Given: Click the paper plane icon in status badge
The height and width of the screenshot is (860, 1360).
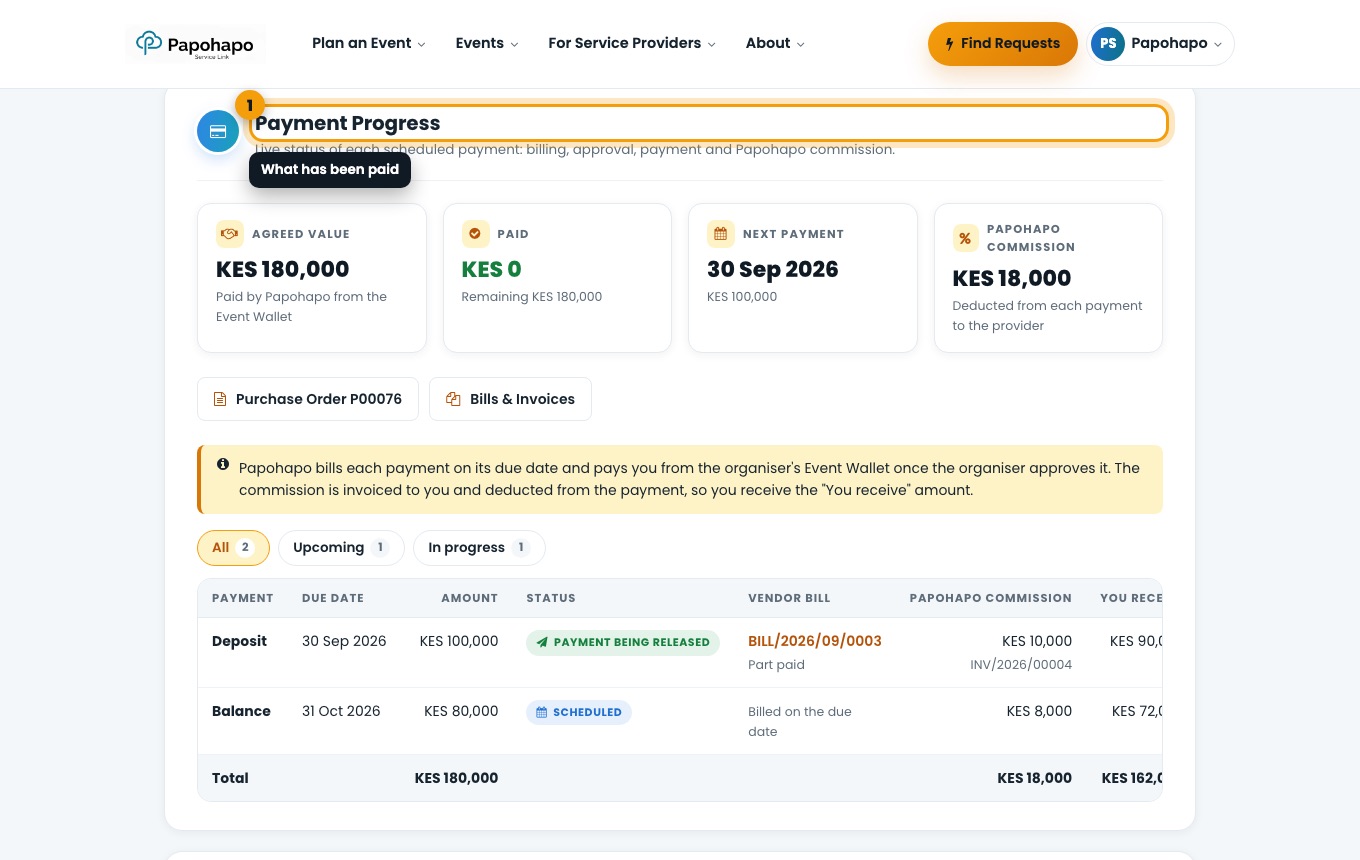Looking at the screenshot, I should pyautogui.click(x=542, y=642).
